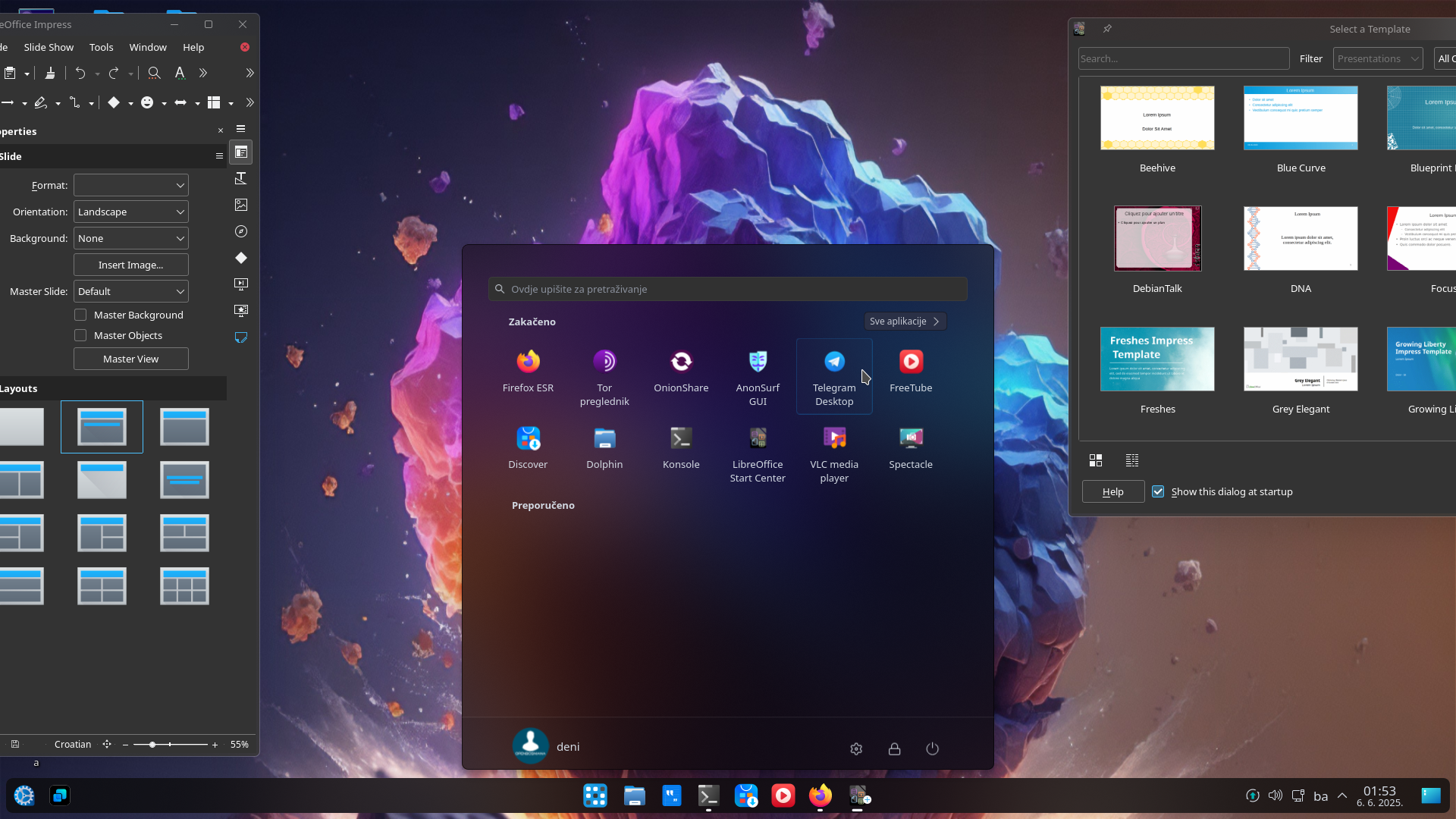Open the Styles deck icon in sidebar
The image size is (1456, 819).
point(241,178)
